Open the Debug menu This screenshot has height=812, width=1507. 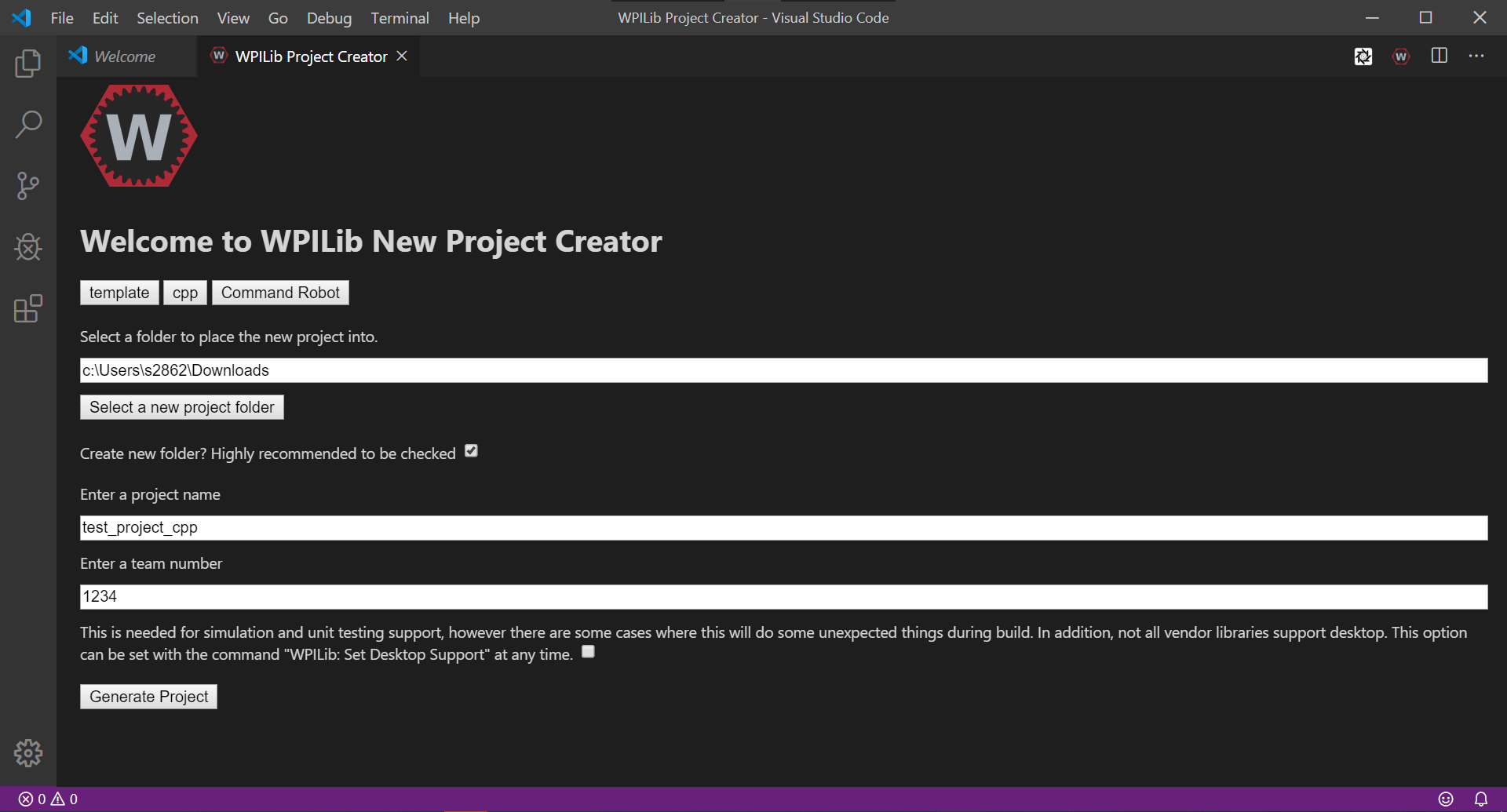click(x=329, y=17)
